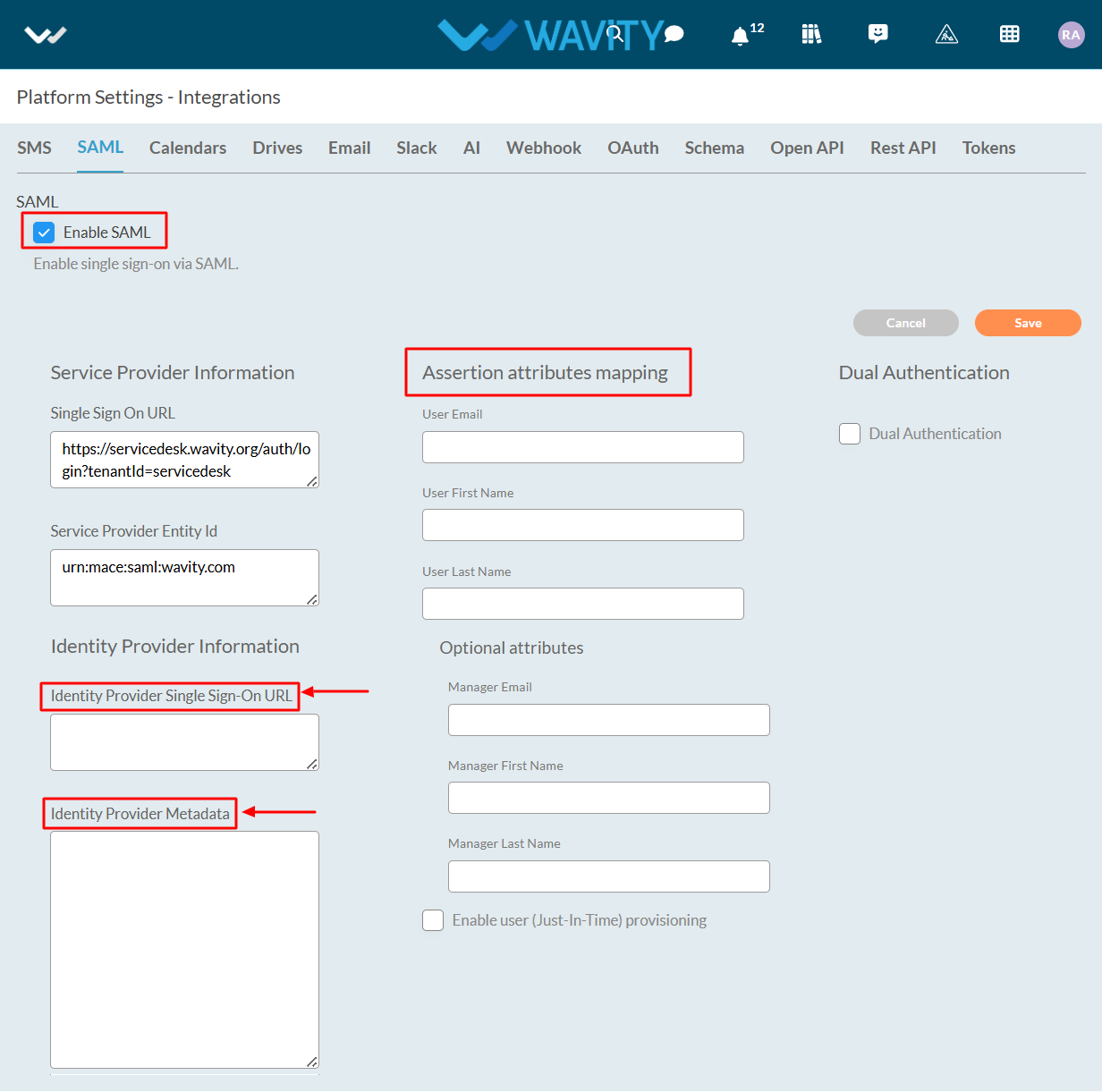Click resize handle of Identity Provider Metadata box

[x=312, y=1062]
